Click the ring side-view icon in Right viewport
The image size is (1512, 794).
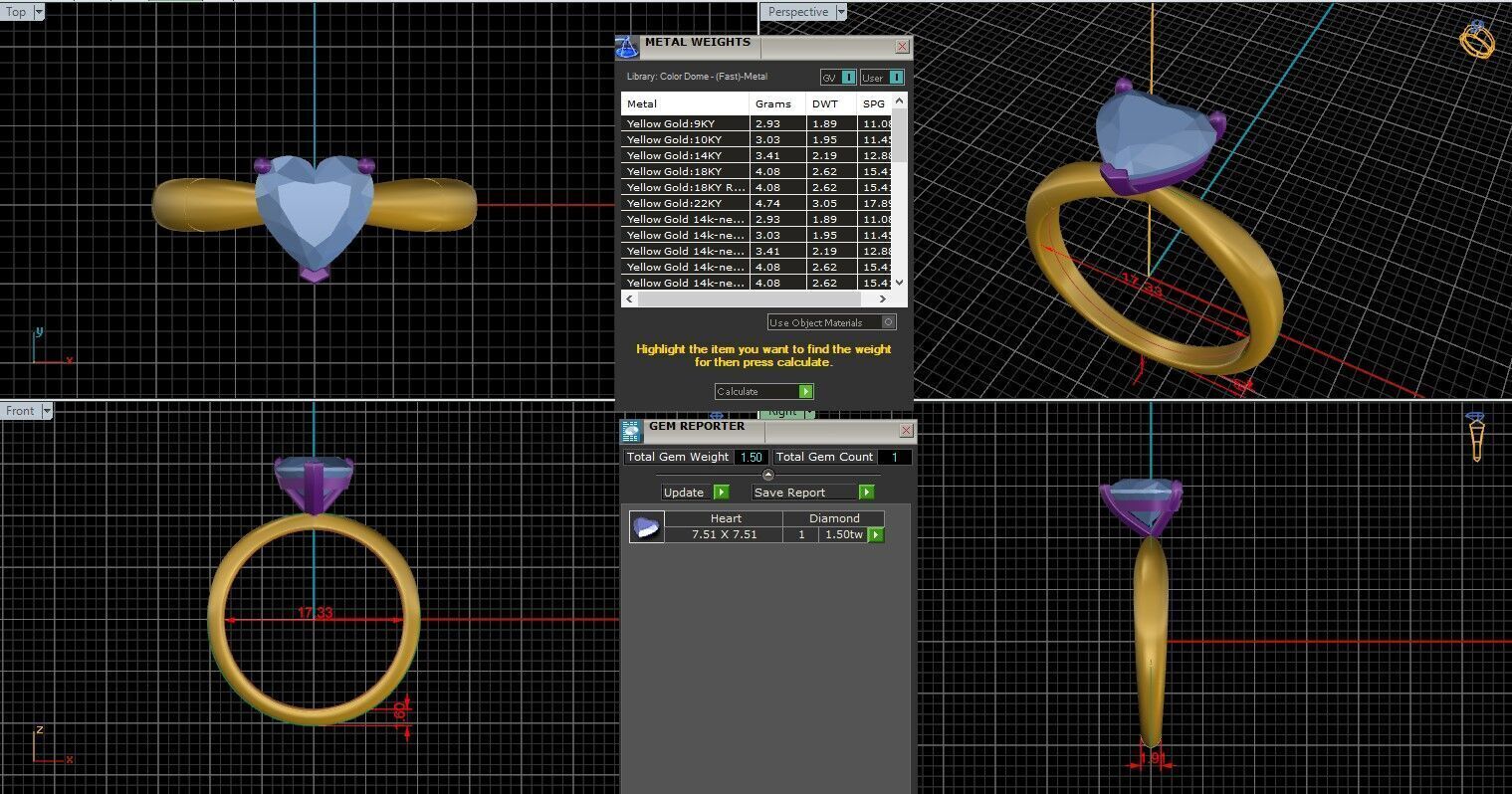point(1476,436)
